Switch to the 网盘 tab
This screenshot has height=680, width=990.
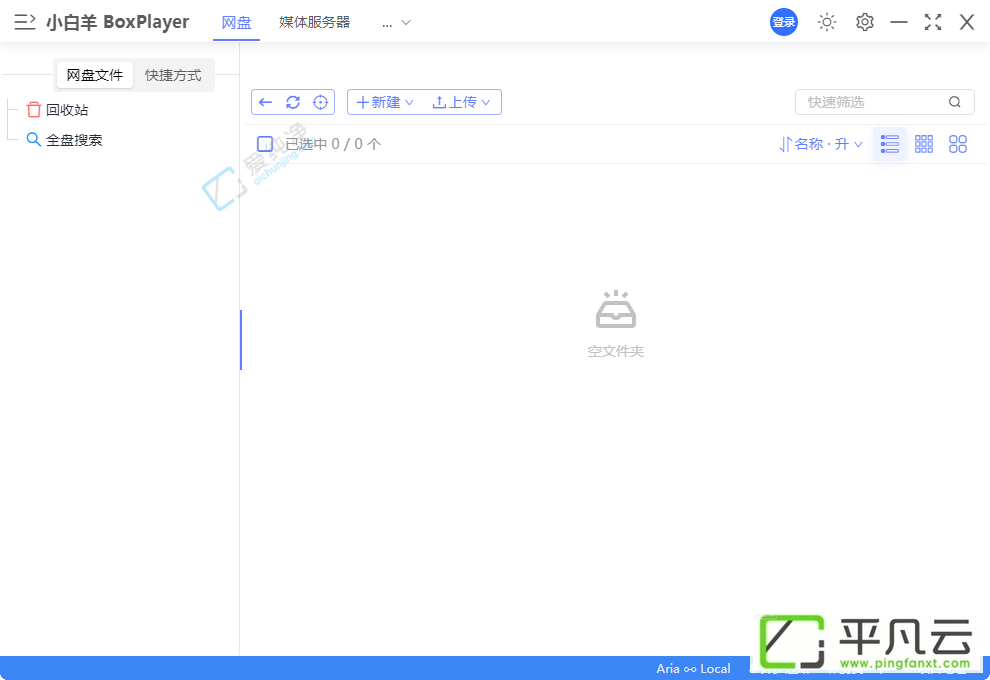coord(236,22)
